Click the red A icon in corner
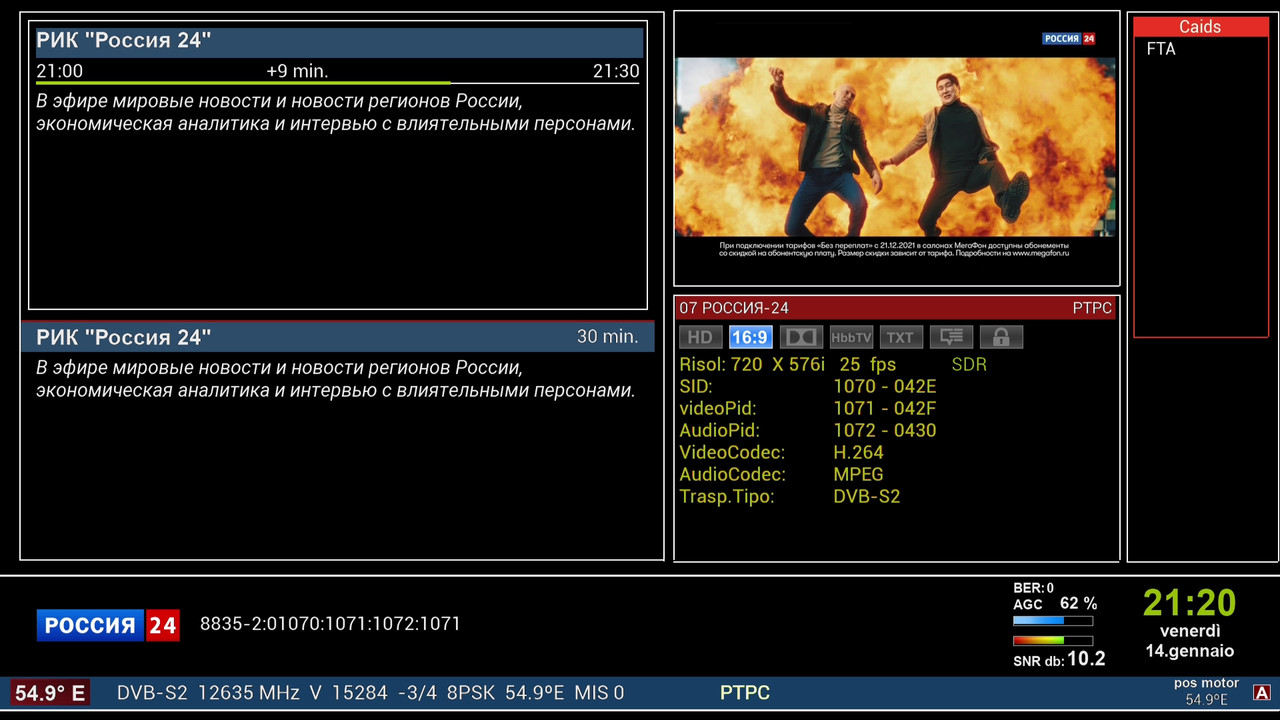This screenshot has height=720, width=1280. pyautogui.click(x=1262, y=693)
